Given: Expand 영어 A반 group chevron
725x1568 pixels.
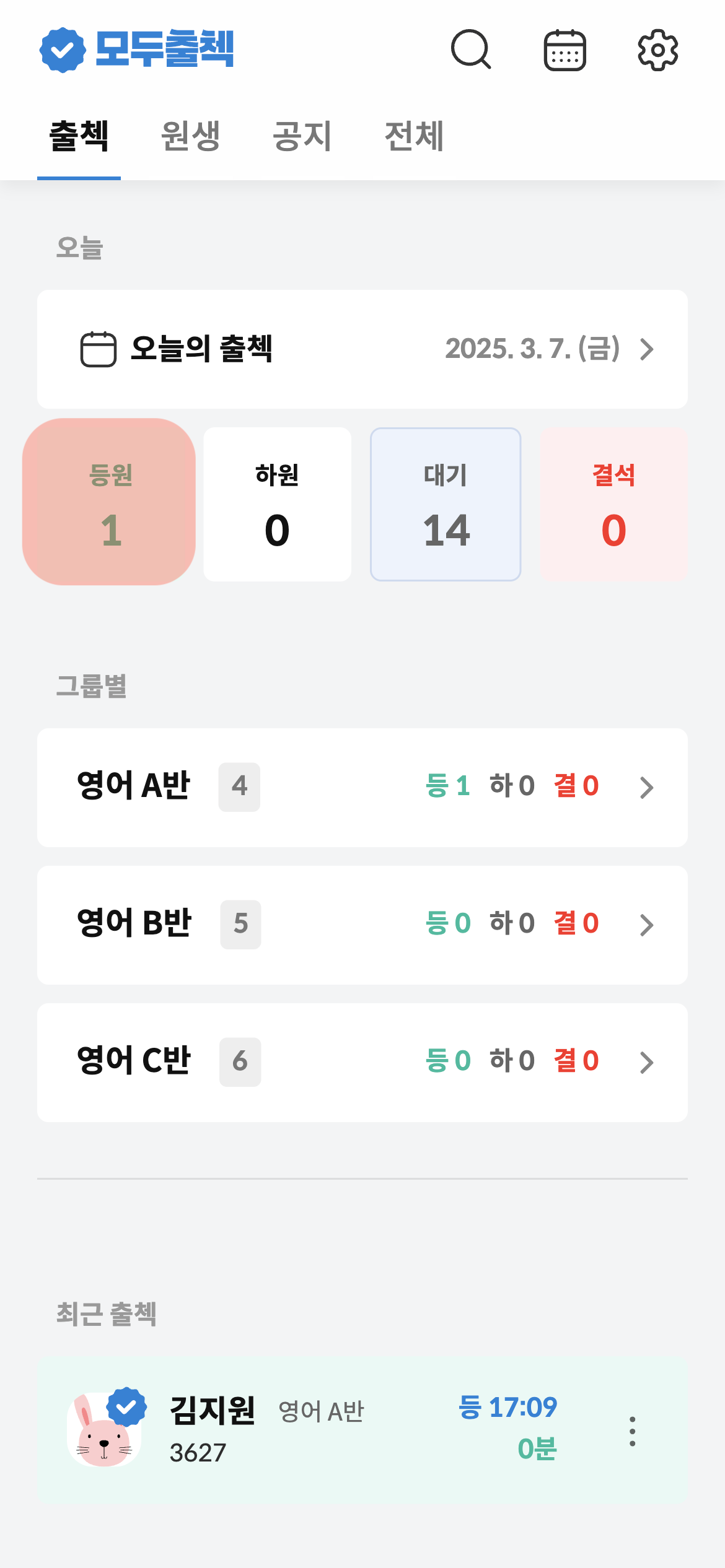Looking at the screenshot, I should [x=646, y=788].
